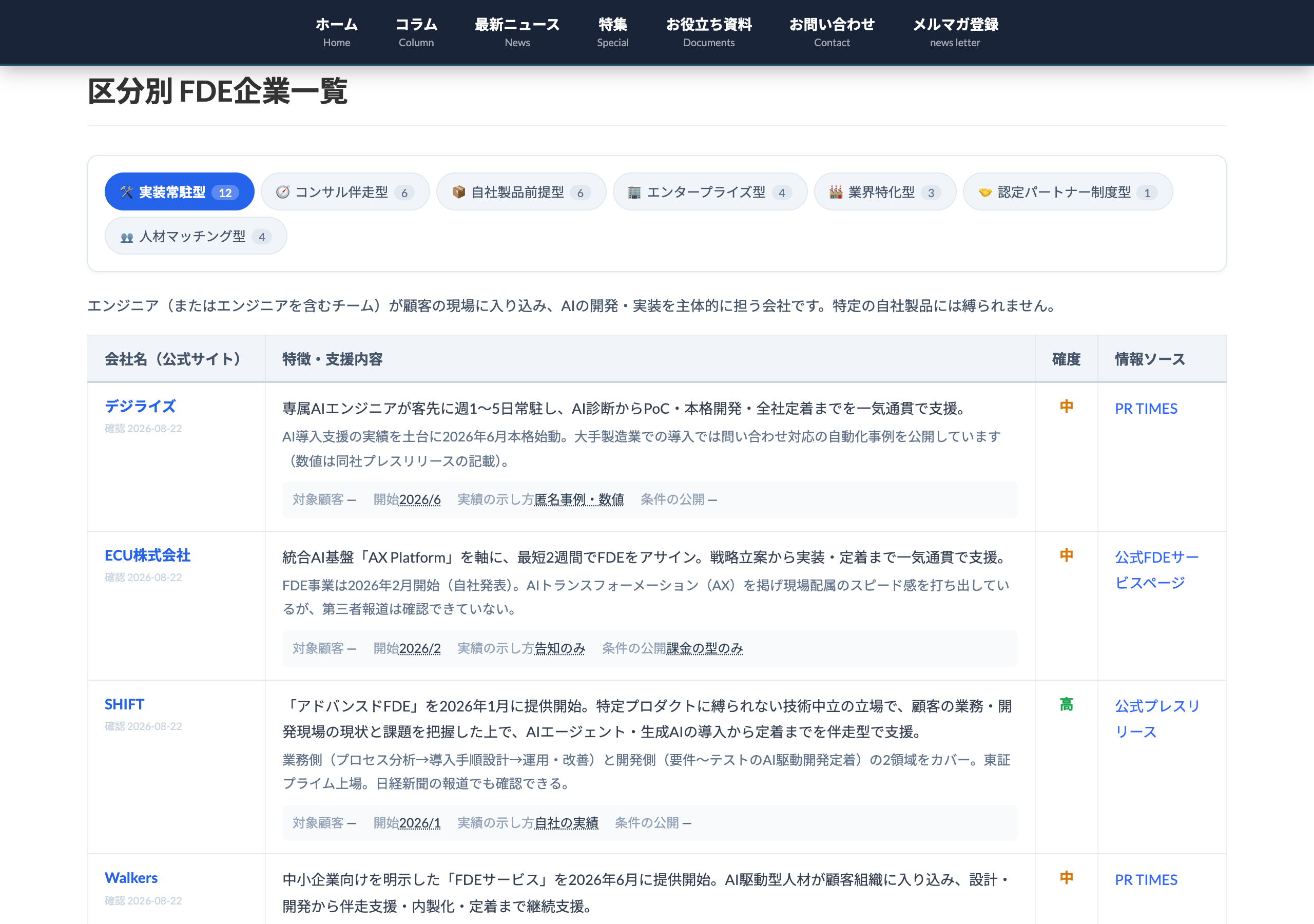Switch to コンサル伴走型 tab
This screenshot has width=1314, height=924.
coord(345,192)
